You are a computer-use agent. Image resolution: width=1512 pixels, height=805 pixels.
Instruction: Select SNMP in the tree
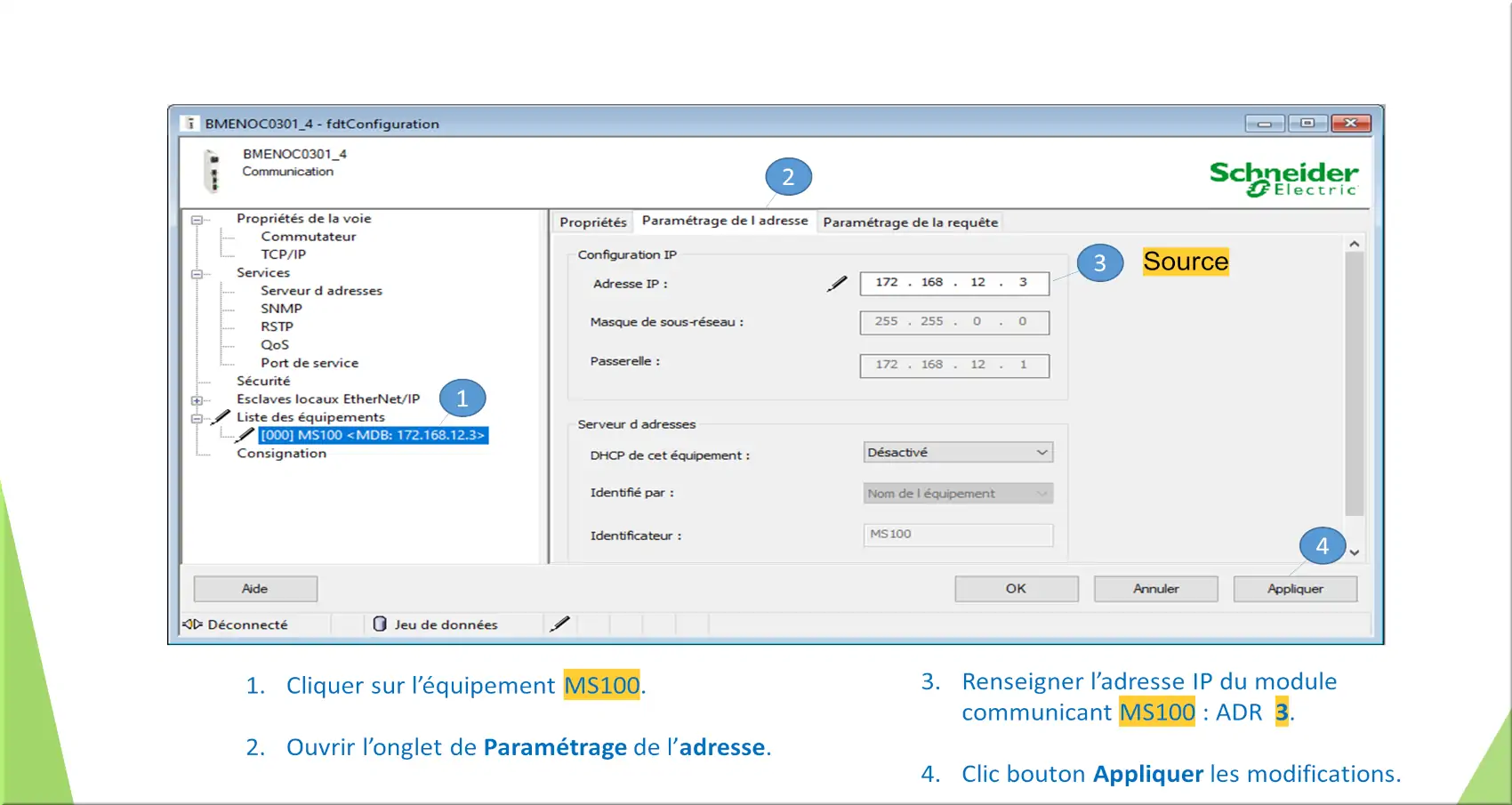pyautogui.click(x=281, y=309)
